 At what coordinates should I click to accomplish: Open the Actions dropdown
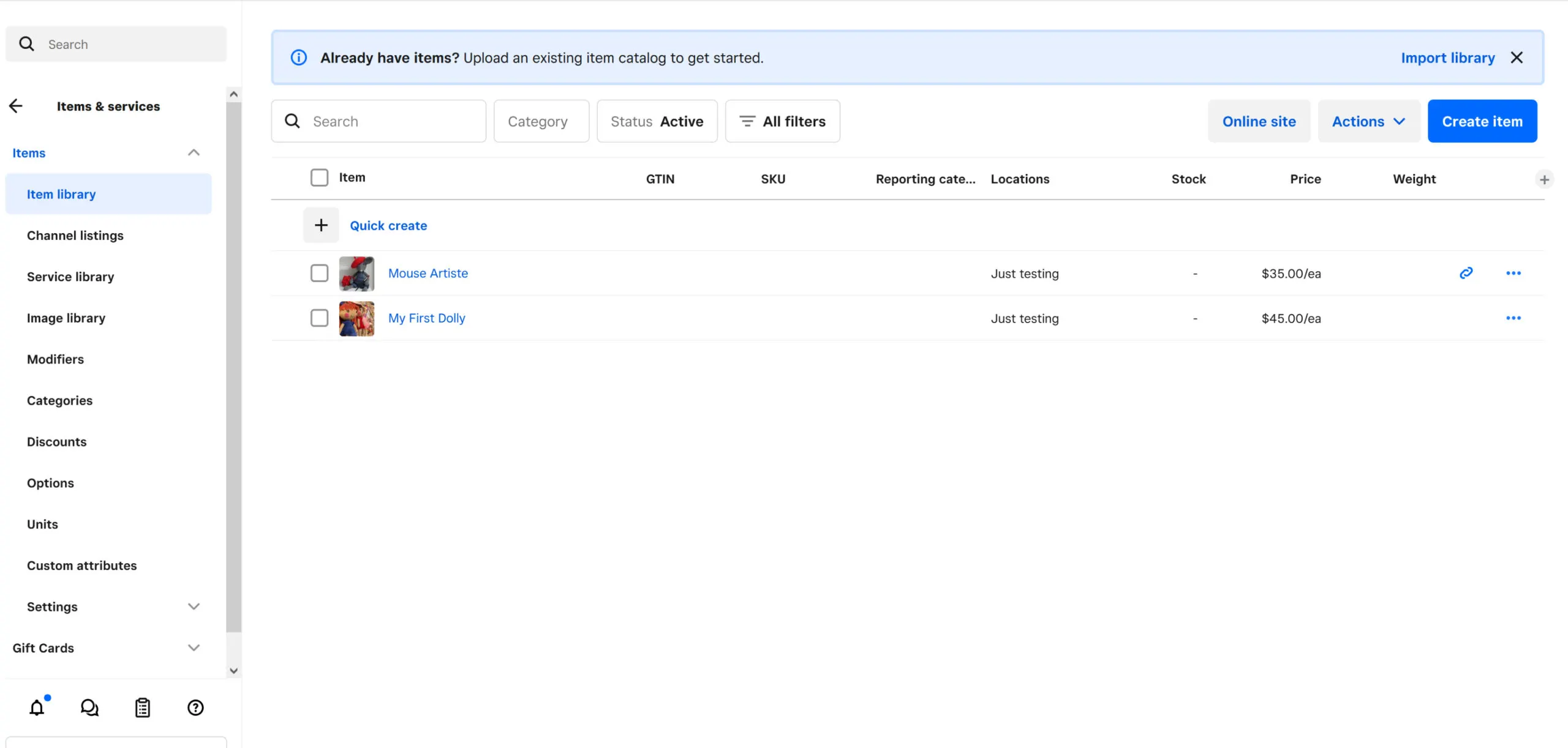(1368, 121)
